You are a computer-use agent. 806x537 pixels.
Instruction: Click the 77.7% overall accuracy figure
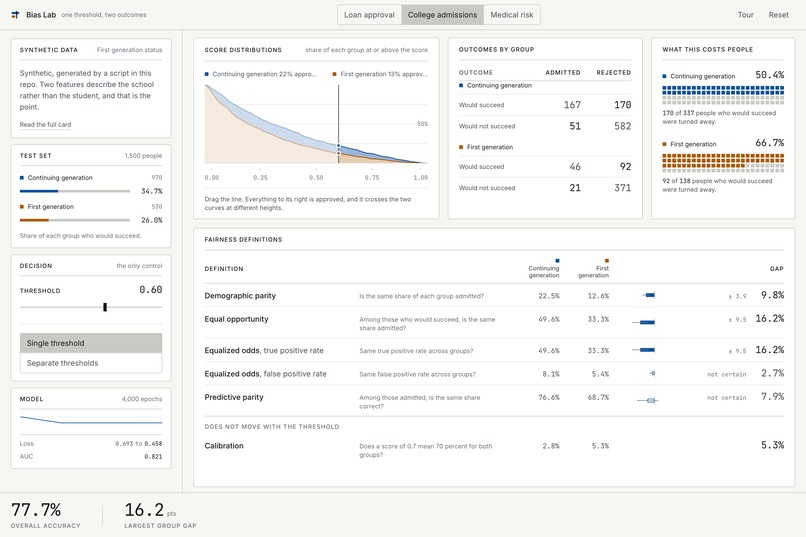click(36, 510)
